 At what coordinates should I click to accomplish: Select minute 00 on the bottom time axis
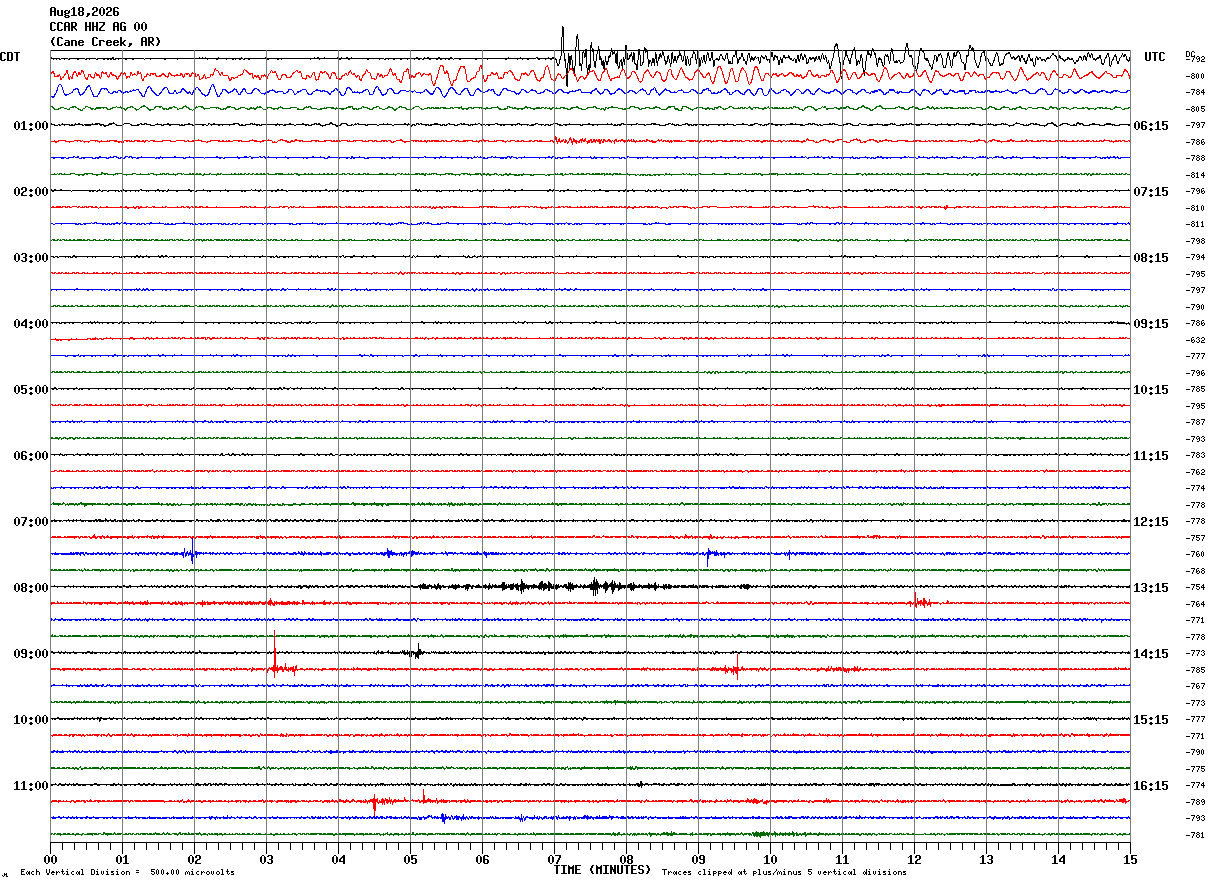pos(50,859)
